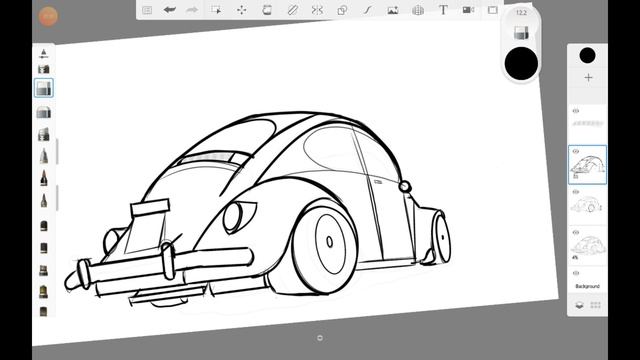Open the brush library at palette top
The image size is (640, 360).
44,53
